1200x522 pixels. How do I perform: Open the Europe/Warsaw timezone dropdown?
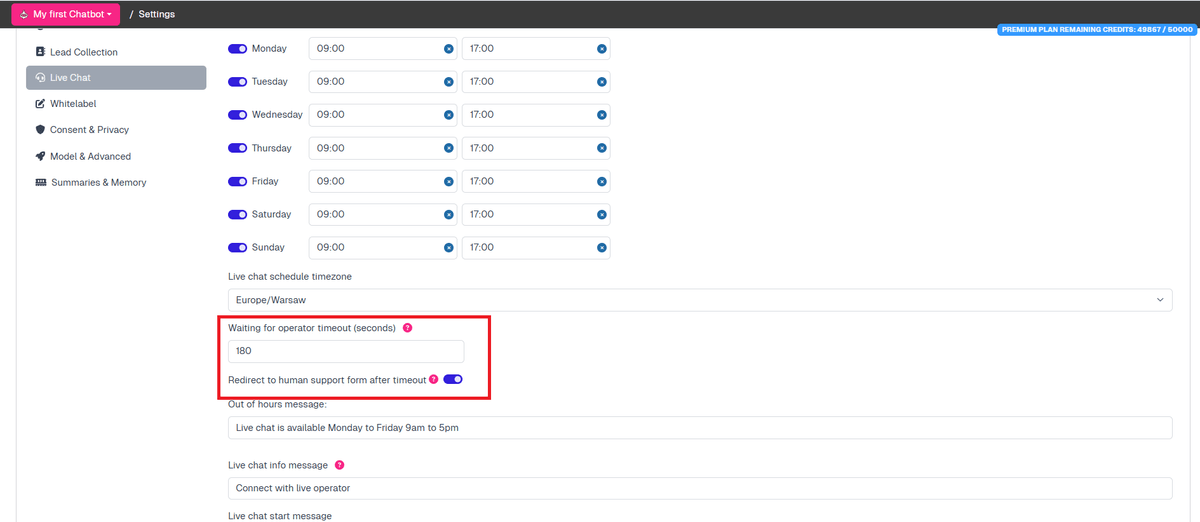pyautogui.click(x=699, y=299)
